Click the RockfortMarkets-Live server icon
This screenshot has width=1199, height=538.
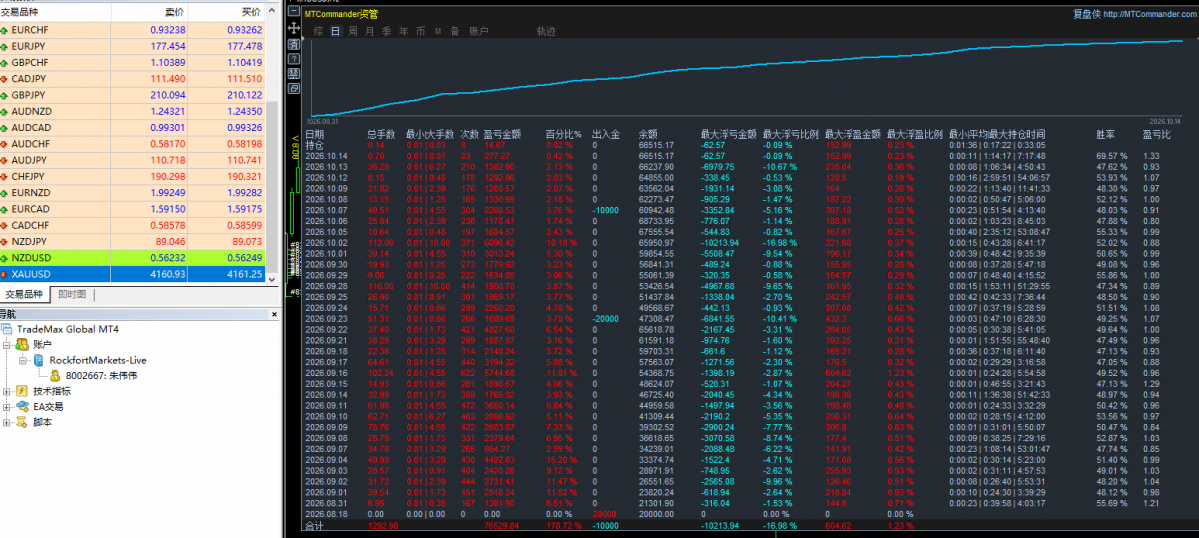coord(37,360)
